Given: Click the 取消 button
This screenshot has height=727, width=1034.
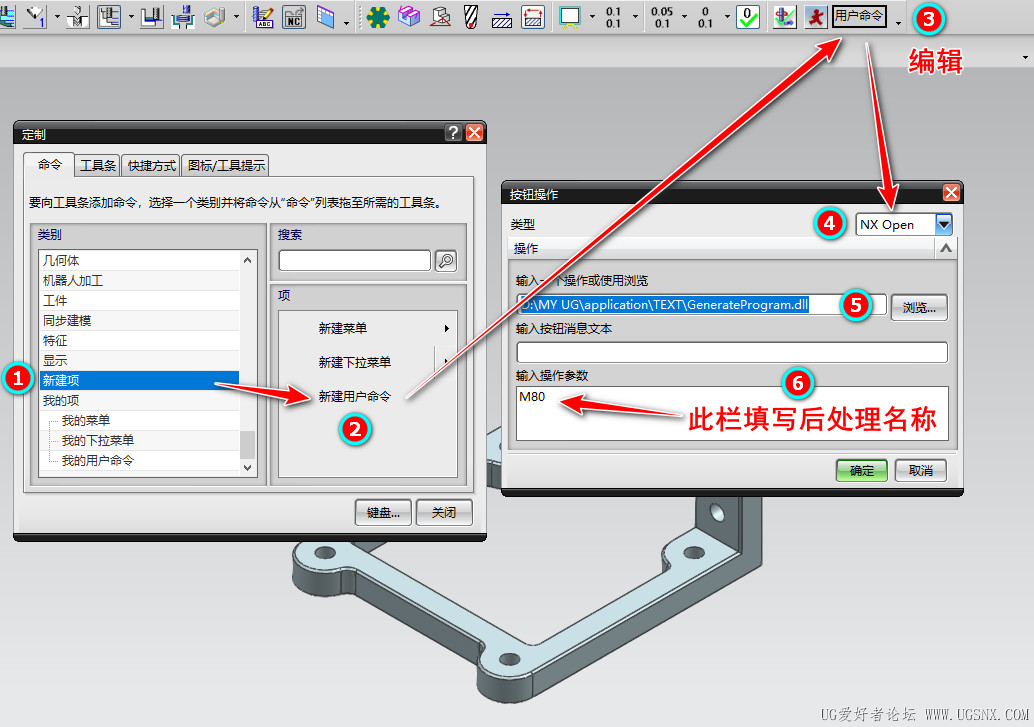Looking at the screenshot, I should point(921,470).
